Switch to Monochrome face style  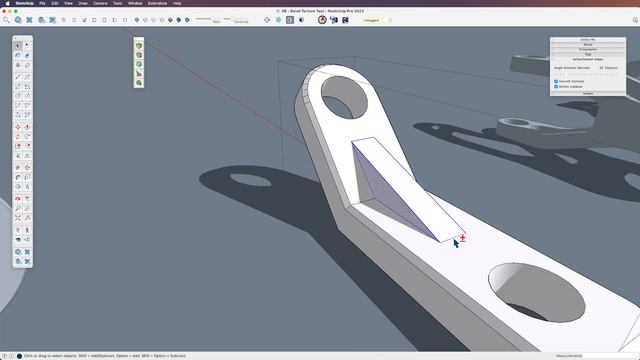pos(187,20)
